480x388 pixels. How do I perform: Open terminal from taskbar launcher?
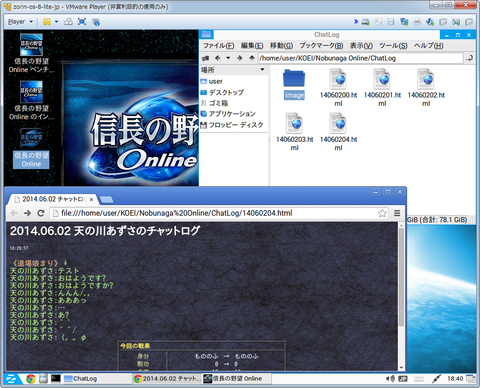click(56, 379)
